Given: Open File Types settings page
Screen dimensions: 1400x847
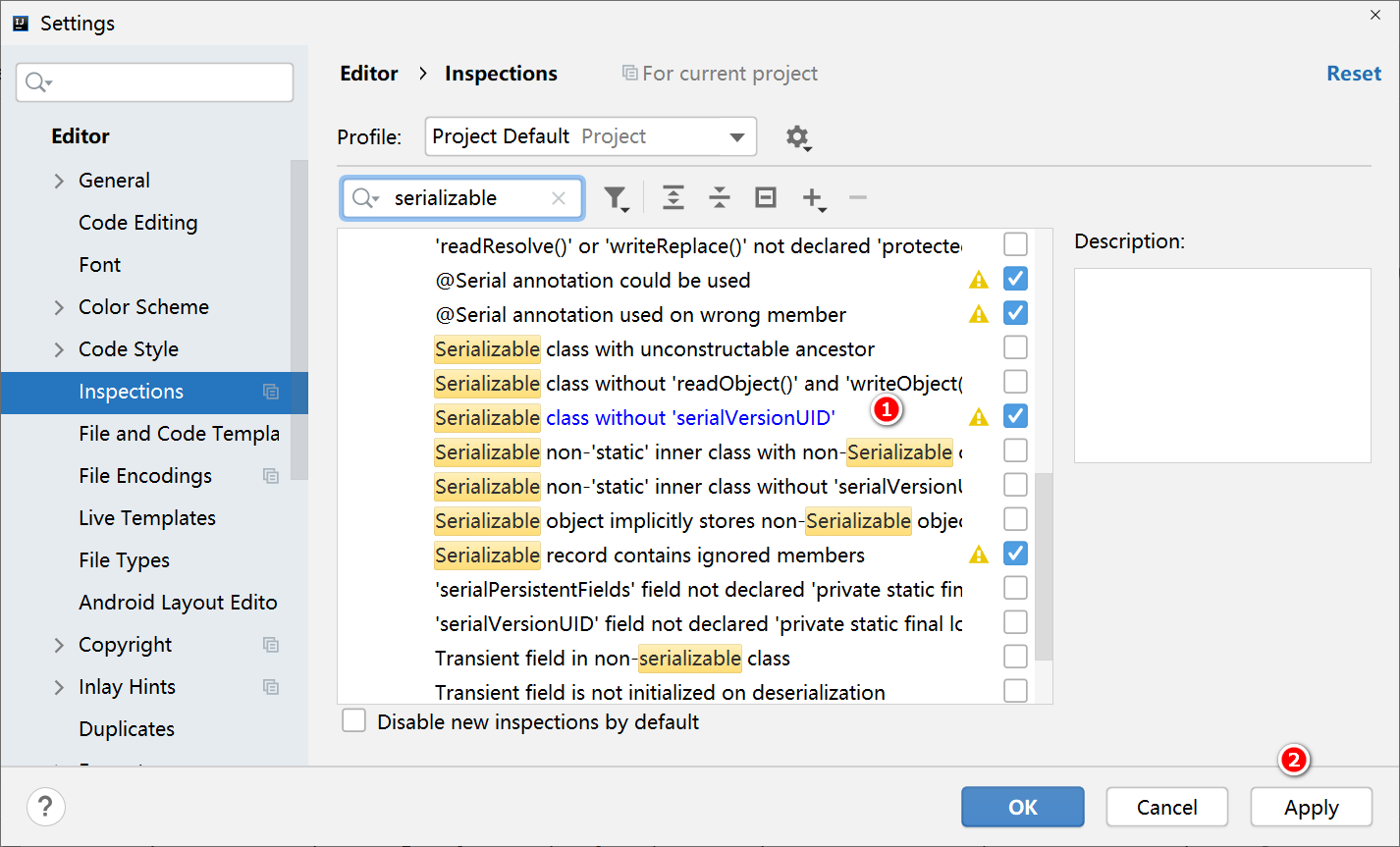Looking at the screenshot, I should tap(125, 560).
